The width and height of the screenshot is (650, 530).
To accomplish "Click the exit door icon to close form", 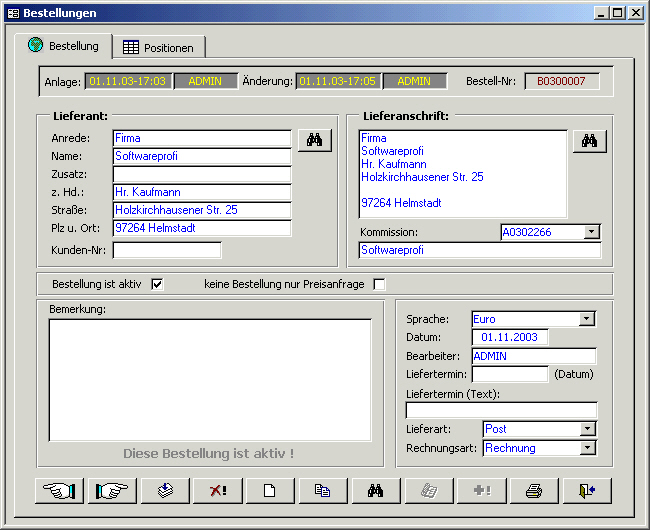I will (587, 491).
